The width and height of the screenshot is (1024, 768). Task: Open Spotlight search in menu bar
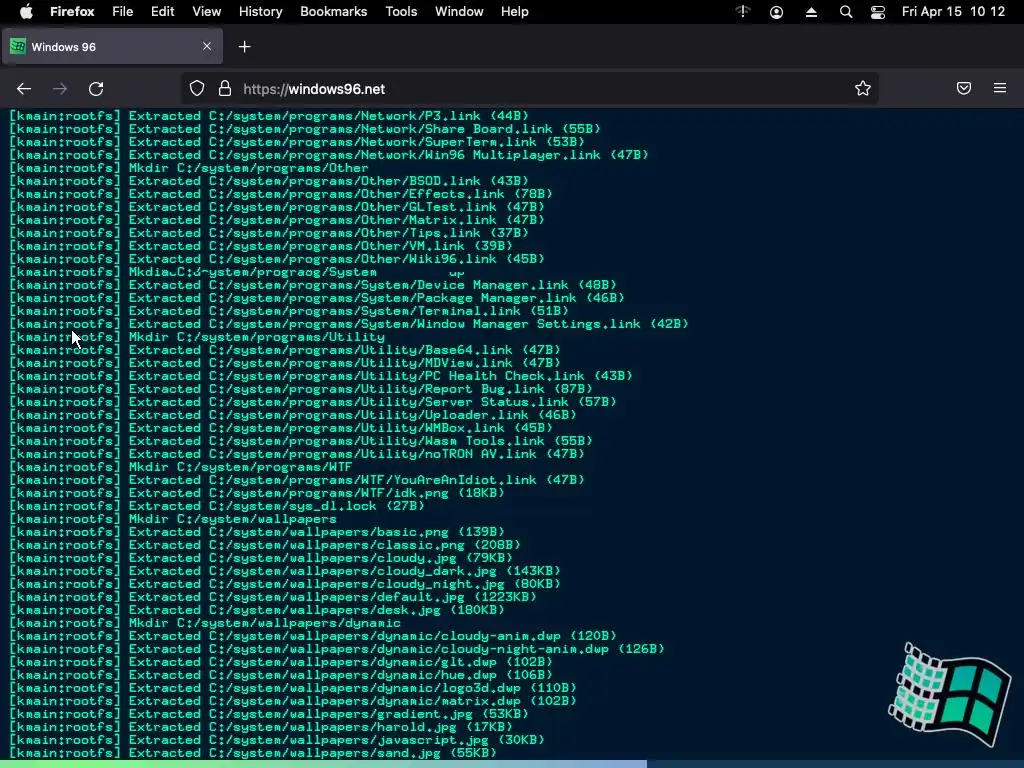pyautogui.click(x=846, y=12)
